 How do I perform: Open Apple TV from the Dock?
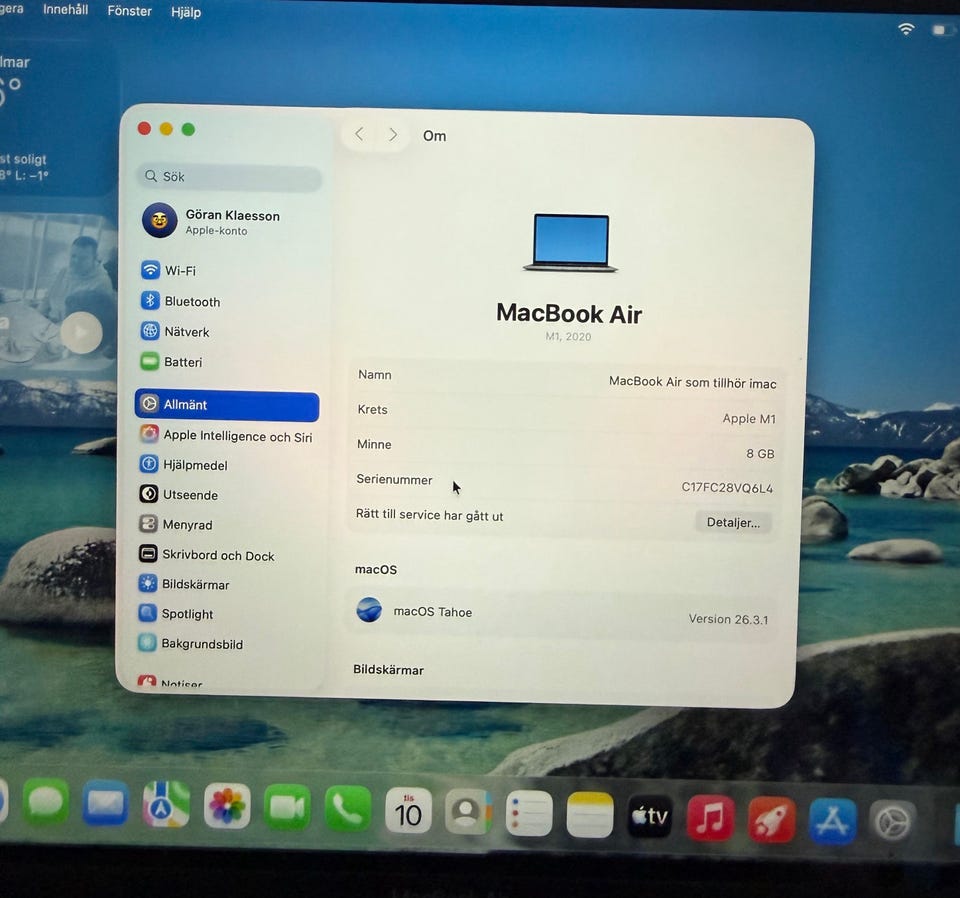(x=650, y=816)
